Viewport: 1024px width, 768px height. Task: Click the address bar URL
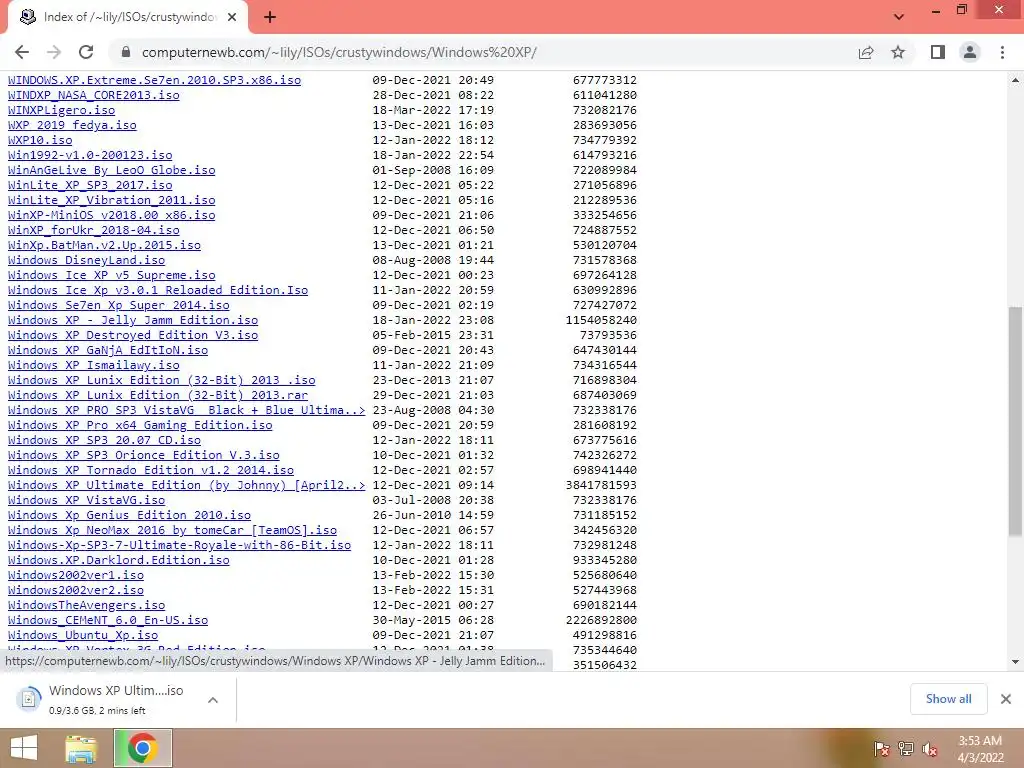click(339, 52)
